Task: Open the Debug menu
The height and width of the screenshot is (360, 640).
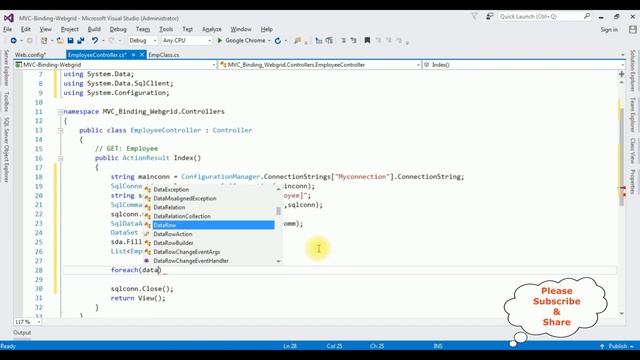Action: point(118,29)
